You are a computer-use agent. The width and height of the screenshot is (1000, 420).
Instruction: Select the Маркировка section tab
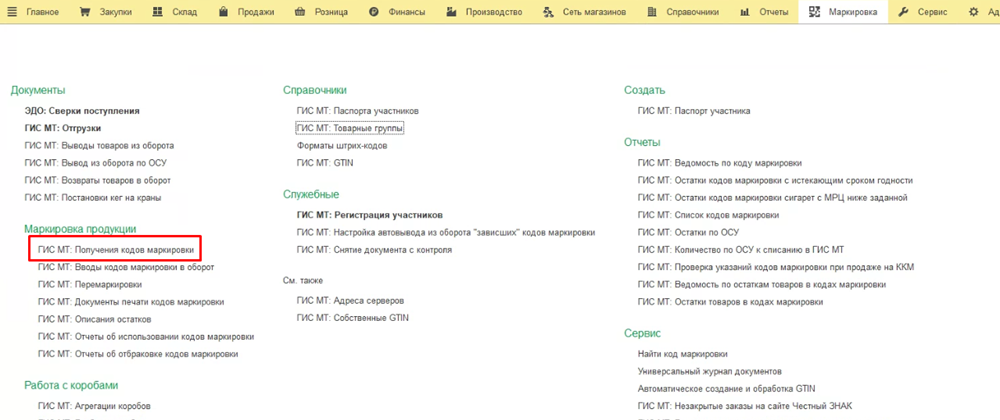pyautogui.click(x=843, y=12)
